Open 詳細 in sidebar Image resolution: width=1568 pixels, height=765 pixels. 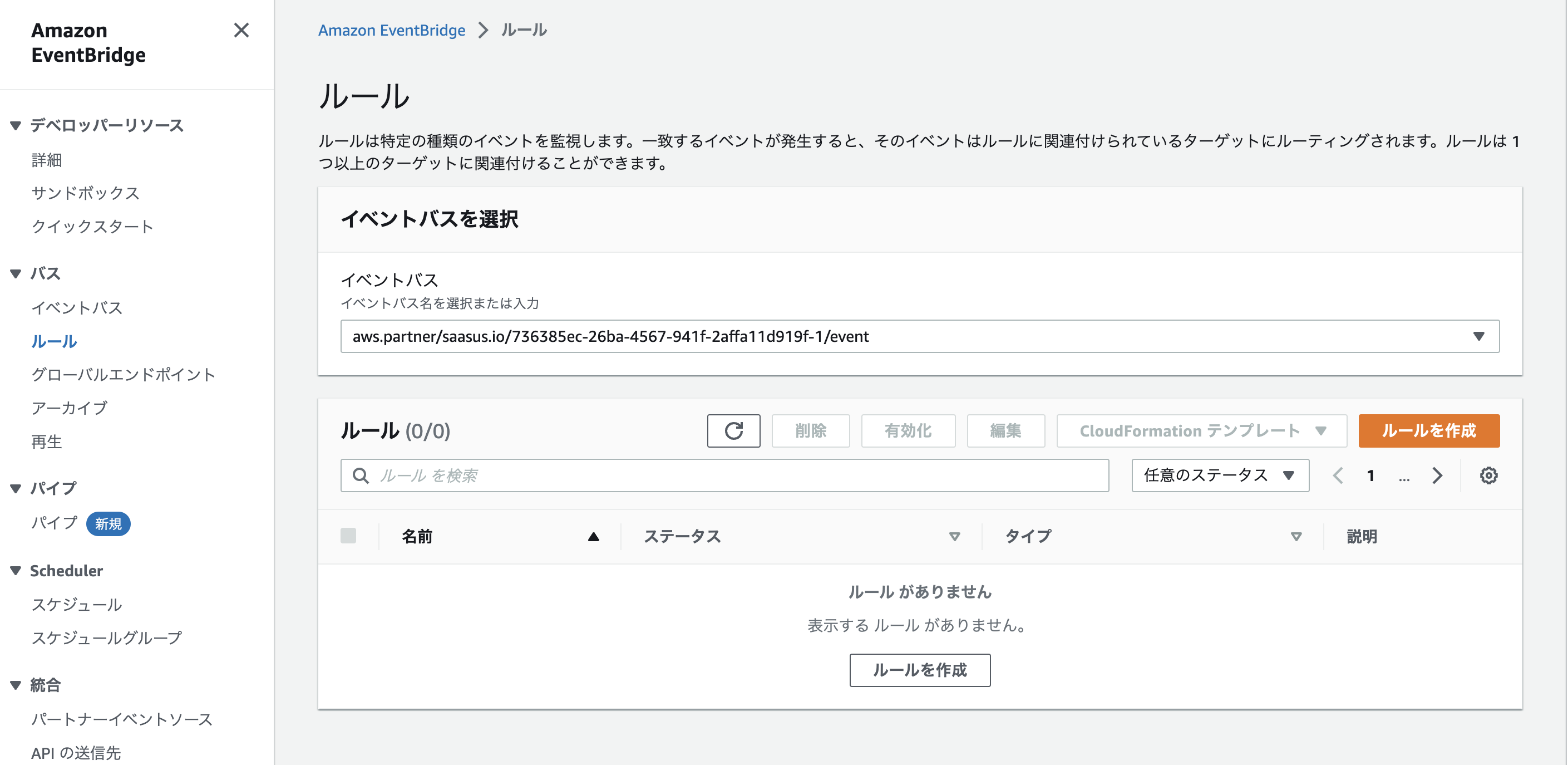click(x=47, y=160)
